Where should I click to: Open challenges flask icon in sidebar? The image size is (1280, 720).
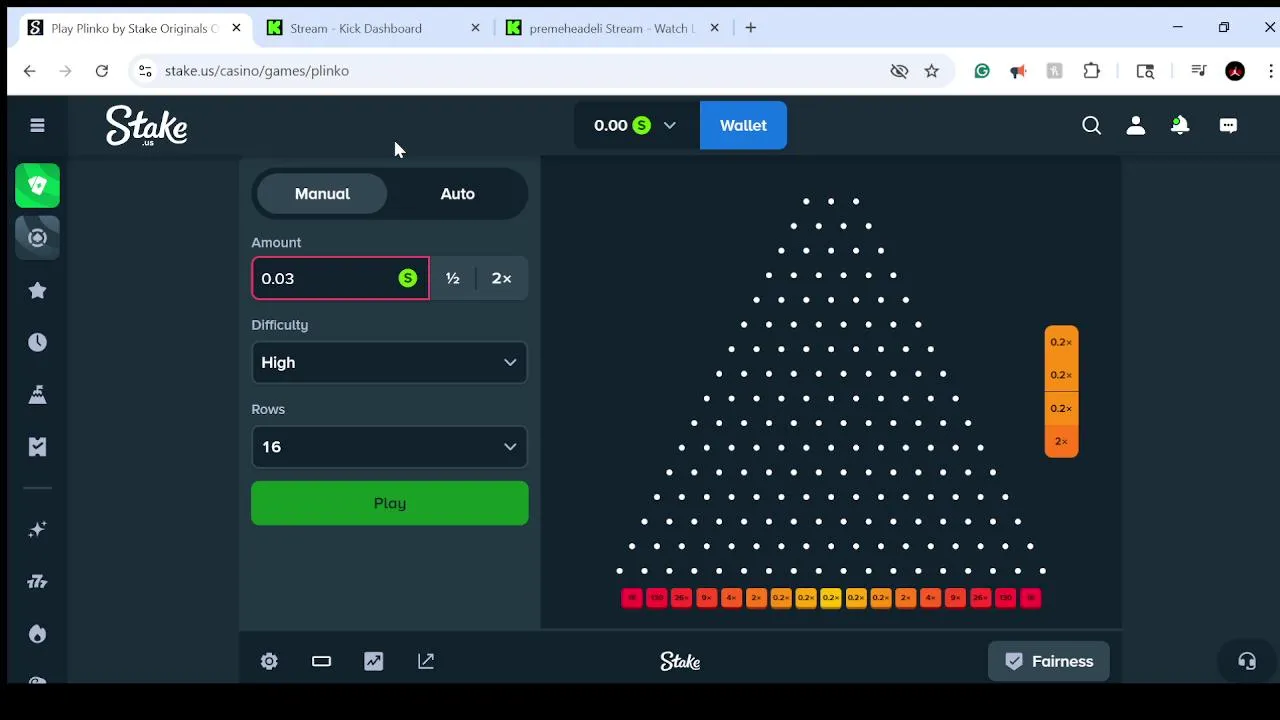pos(37,394)
